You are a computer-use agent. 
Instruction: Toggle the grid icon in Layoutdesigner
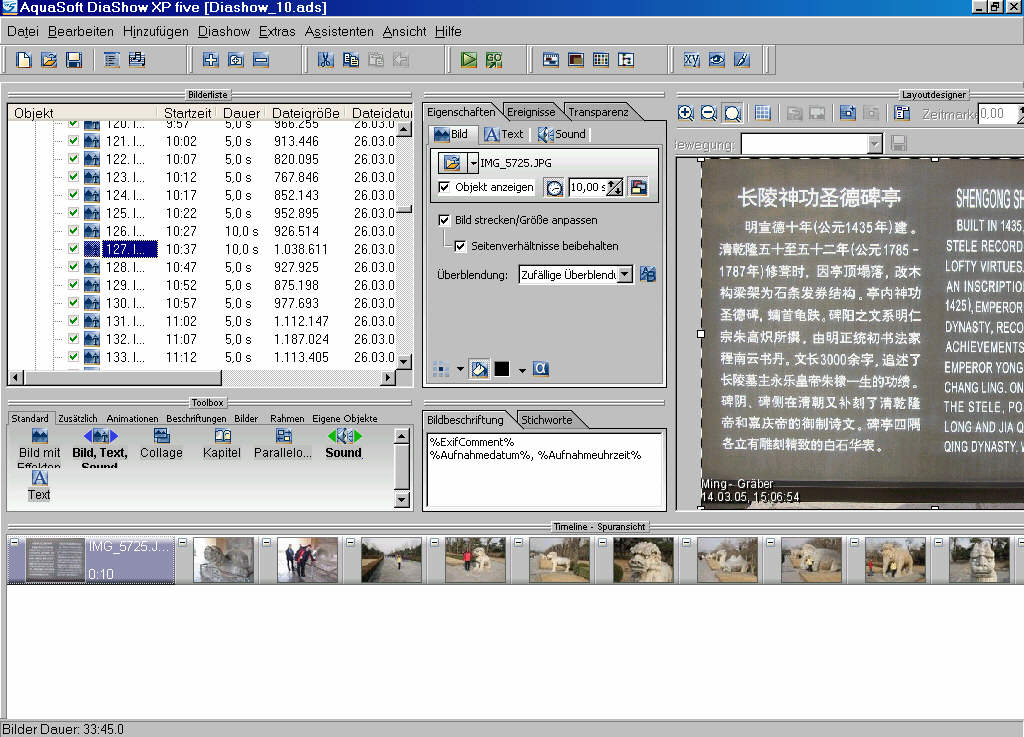click(x=762, y=114)
